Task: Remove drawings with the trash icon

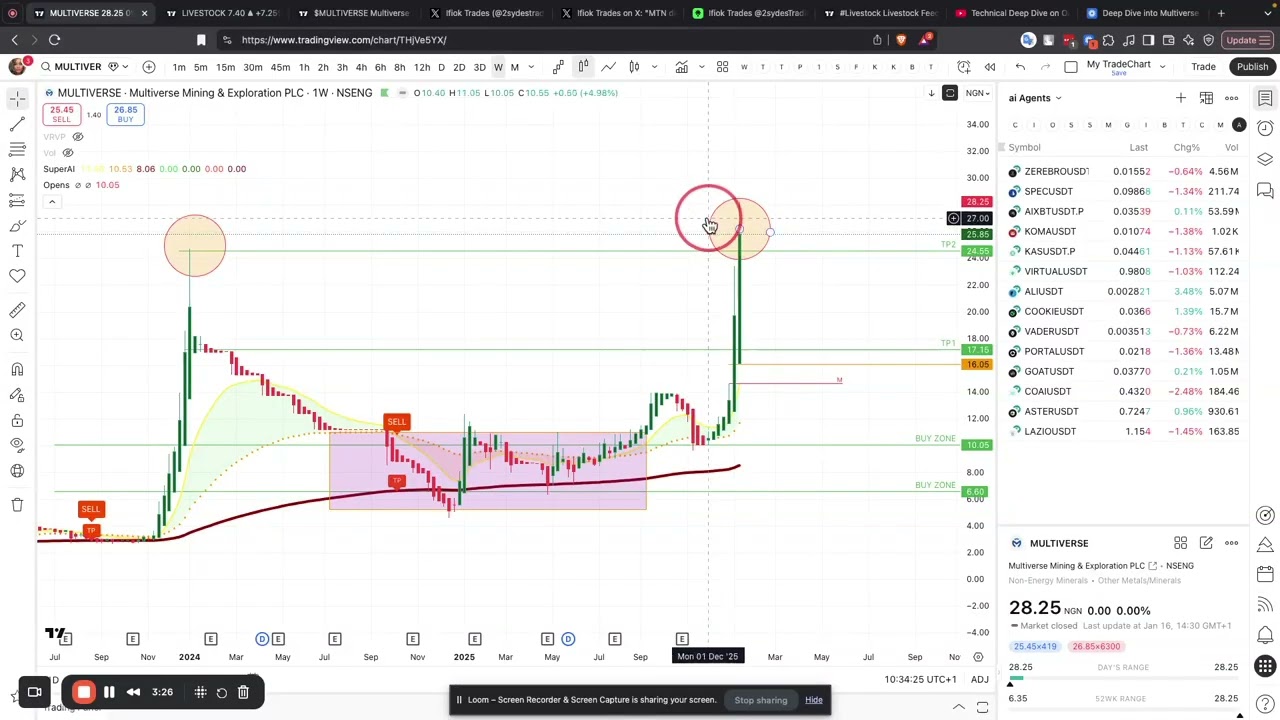Action: pyautogui.click(x=17, y=504)
